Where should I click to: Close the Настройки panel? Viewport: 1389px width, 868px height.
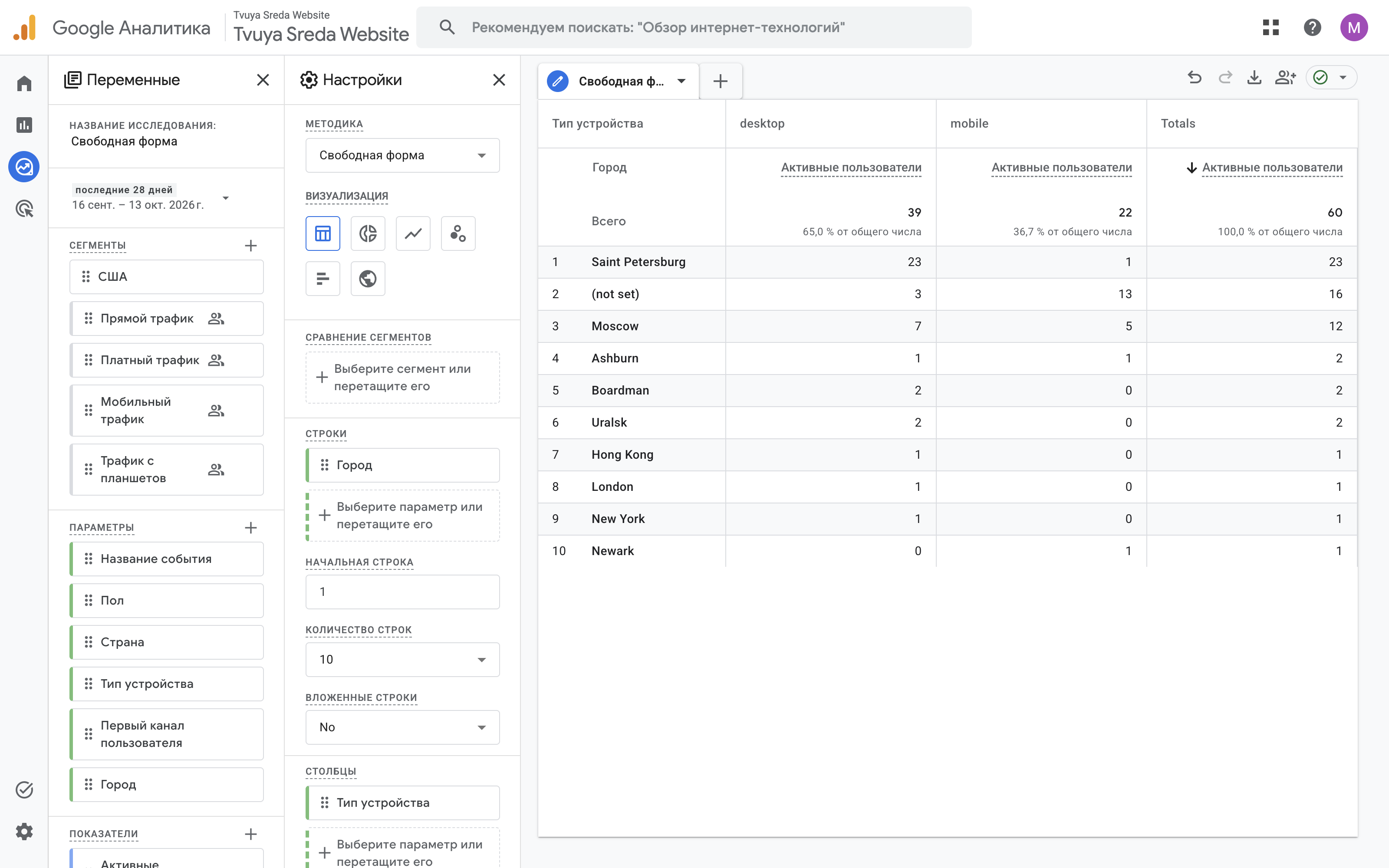tap(499, 80)
